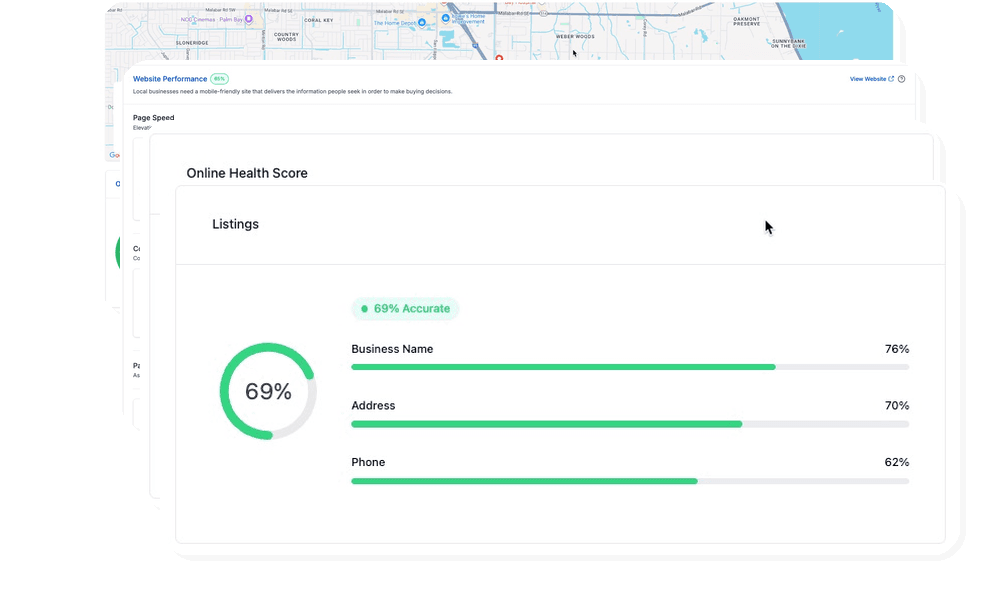Click the 69% Accurate badge
The height and width of the screenshot is (613, 1000).
coord(405,309)
